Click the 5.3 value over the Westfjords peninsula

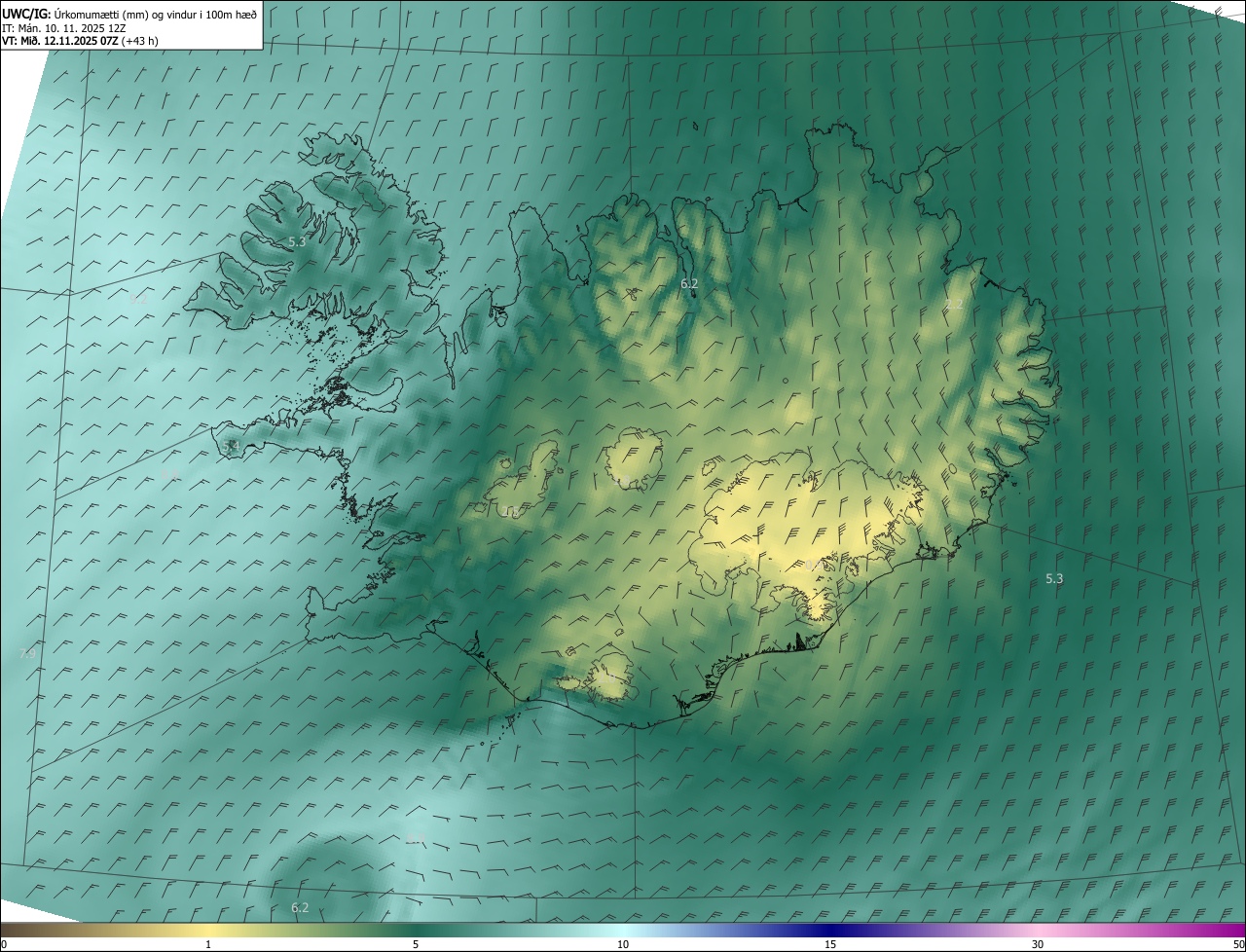point(297,241)
